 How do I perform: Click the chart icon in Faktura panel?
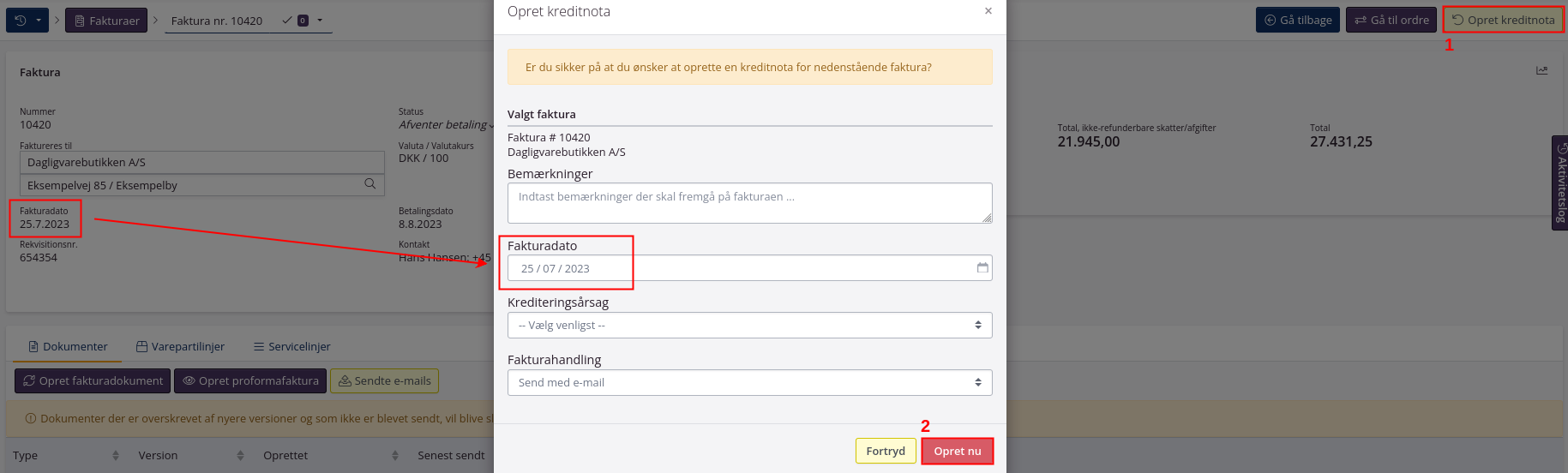click(x=1542, y=71)
